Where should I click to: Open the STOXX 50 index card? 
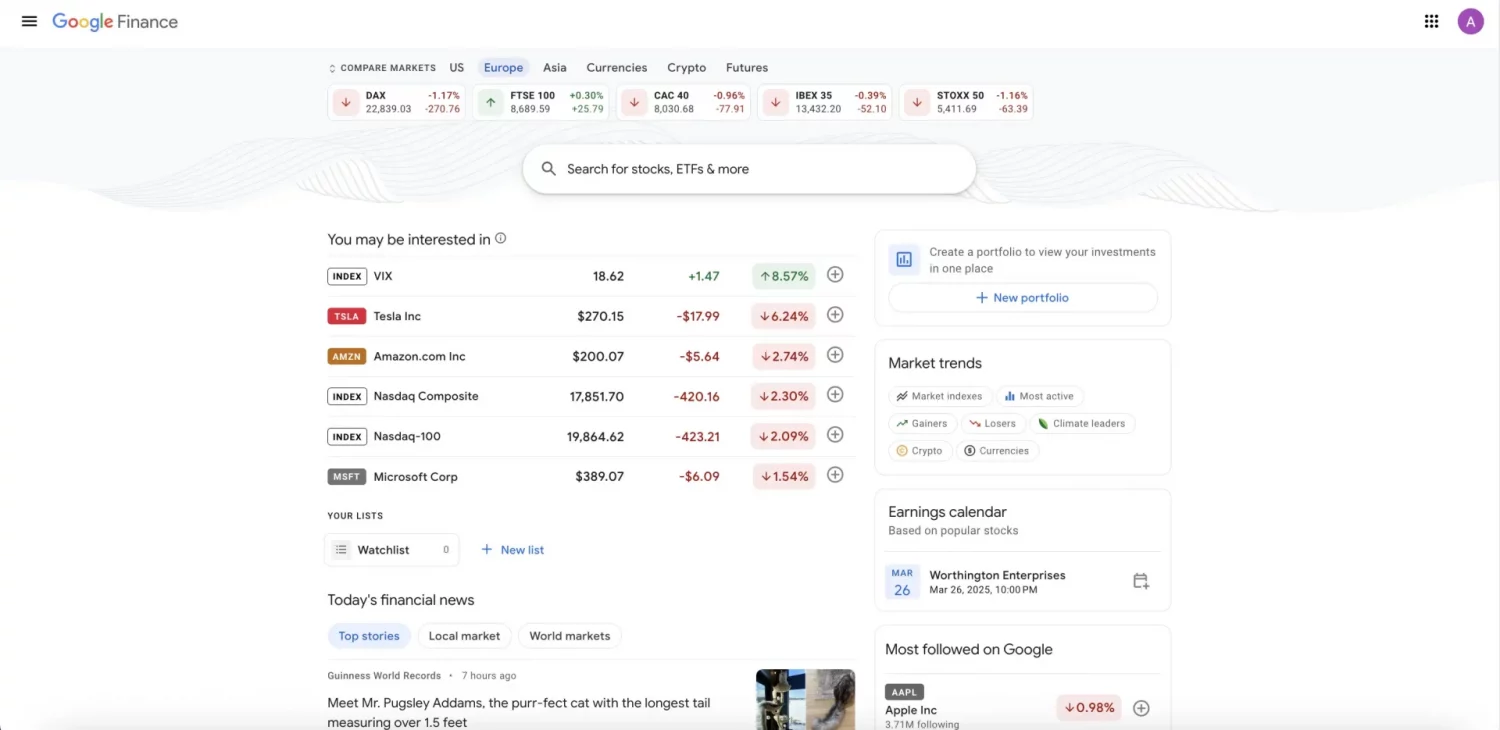[x=966, y=102]
